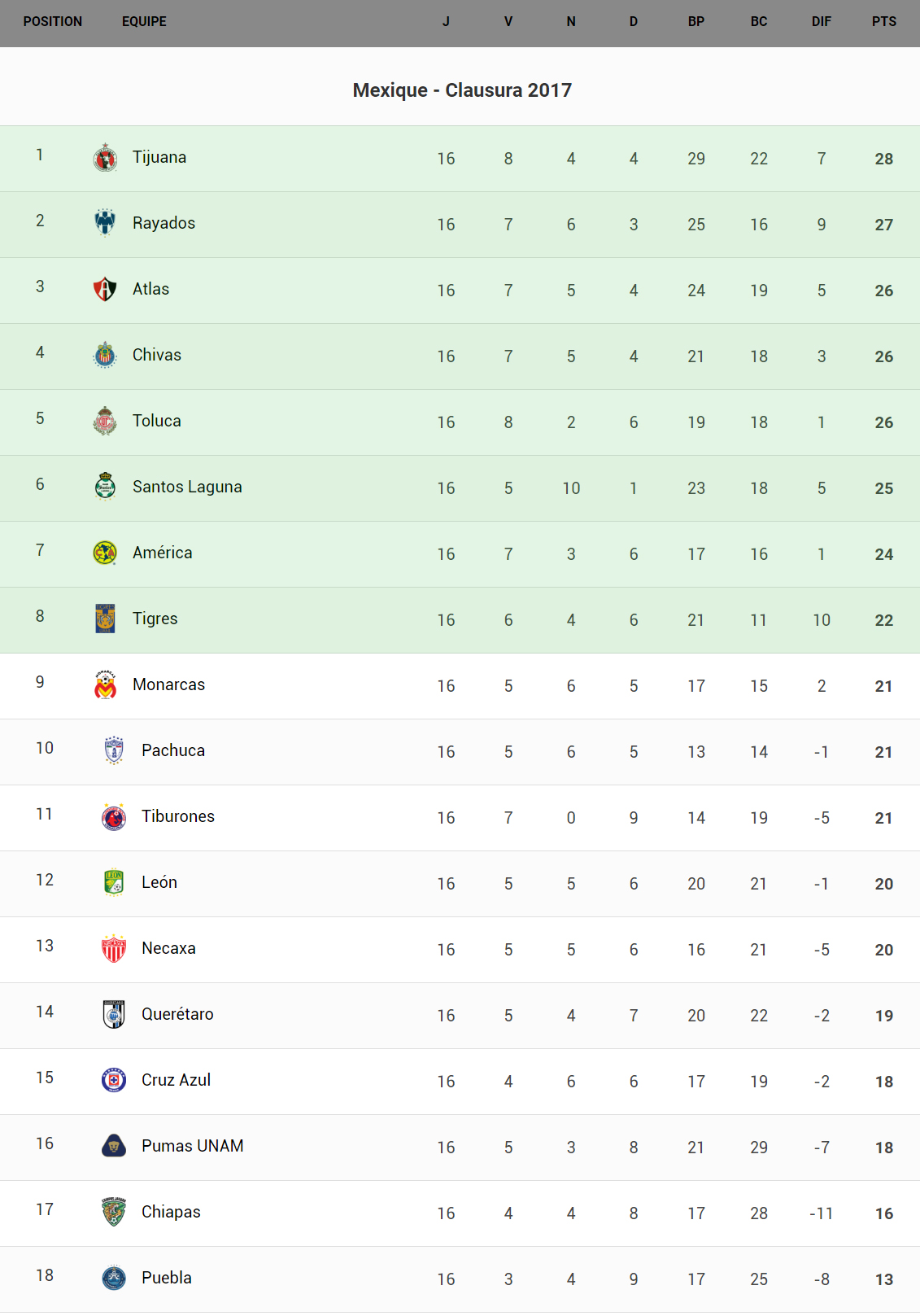Click the Necaxa striped crest
The height and width of the screenshot is (1316, 920).
(114, 948)
